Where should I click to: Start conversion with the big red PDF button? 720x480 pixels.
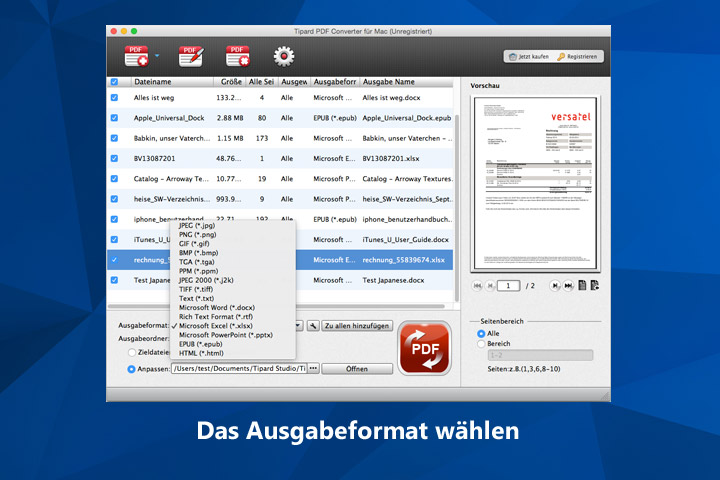tap(424, 348)
